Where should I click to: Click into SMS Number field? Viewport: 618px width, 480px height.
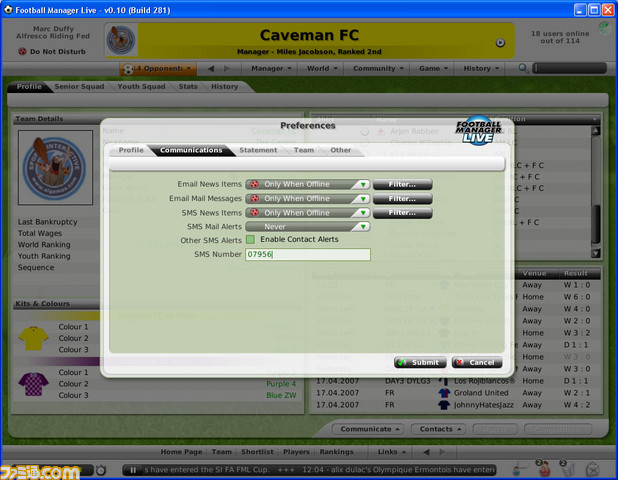[307, 254]
